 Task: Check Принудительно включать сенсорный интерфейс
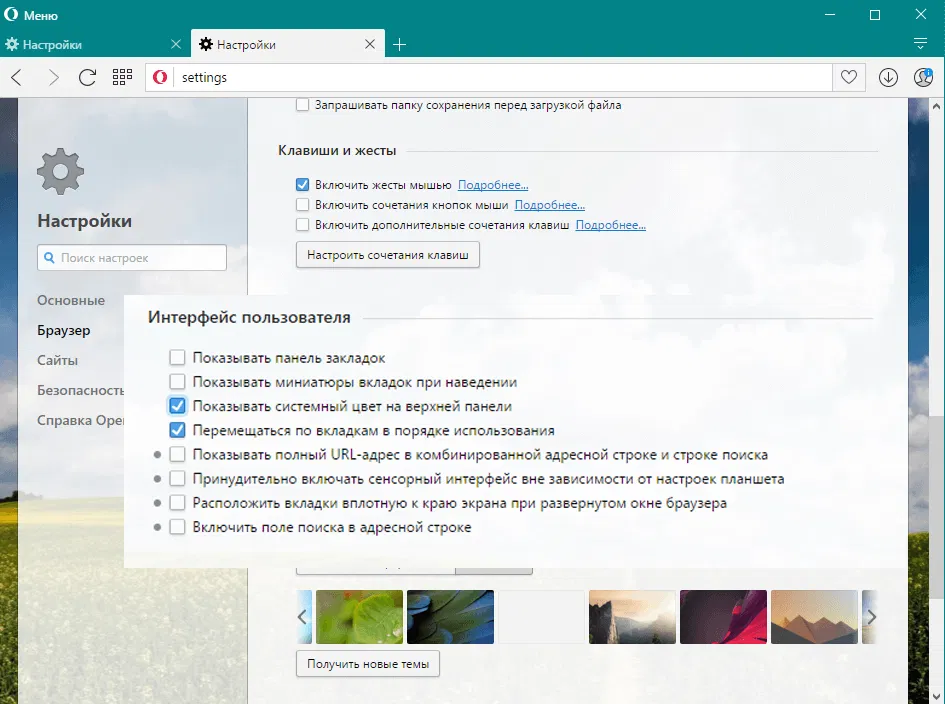click(x=177, y=479)
